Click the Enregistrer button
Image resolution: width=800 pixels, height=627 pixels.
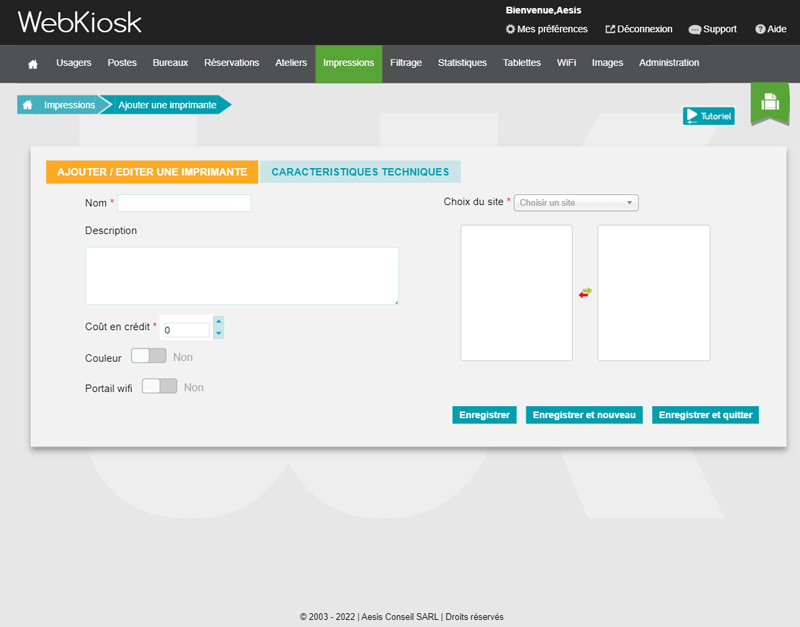coord(484,415)
